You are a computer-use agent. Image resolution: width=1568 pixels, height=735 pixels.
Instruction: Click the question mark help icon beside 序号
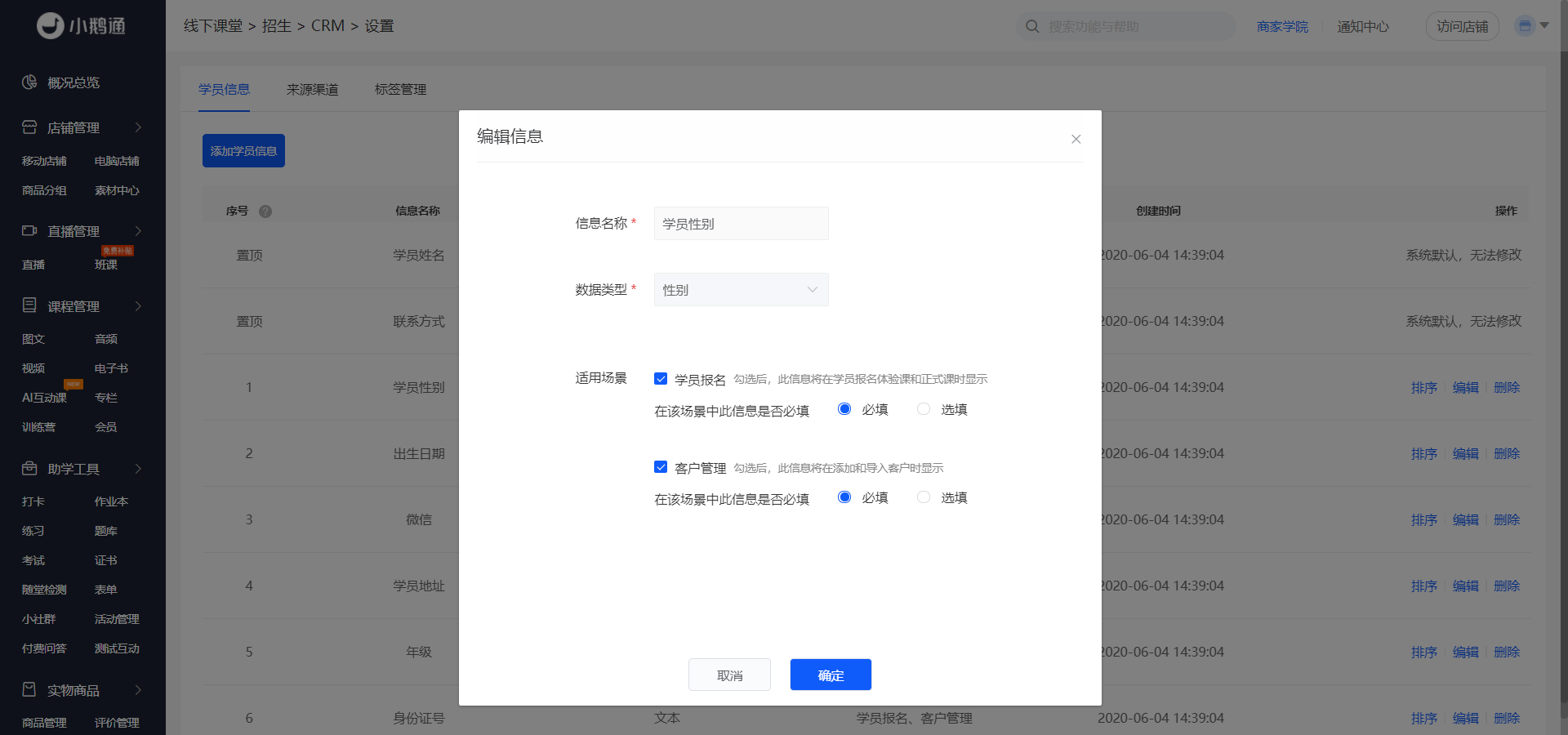[x=265, y=212]
